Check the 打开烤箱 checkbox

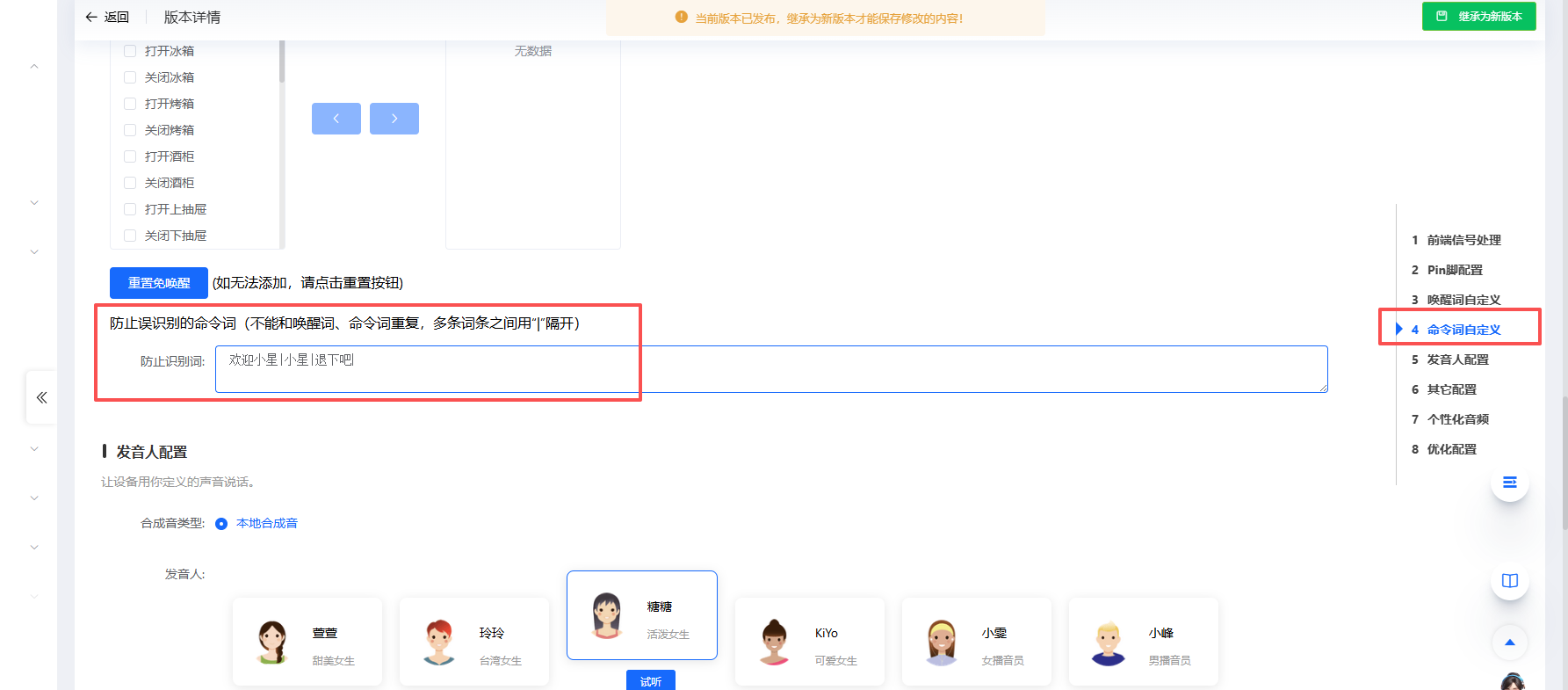[130, 104]
